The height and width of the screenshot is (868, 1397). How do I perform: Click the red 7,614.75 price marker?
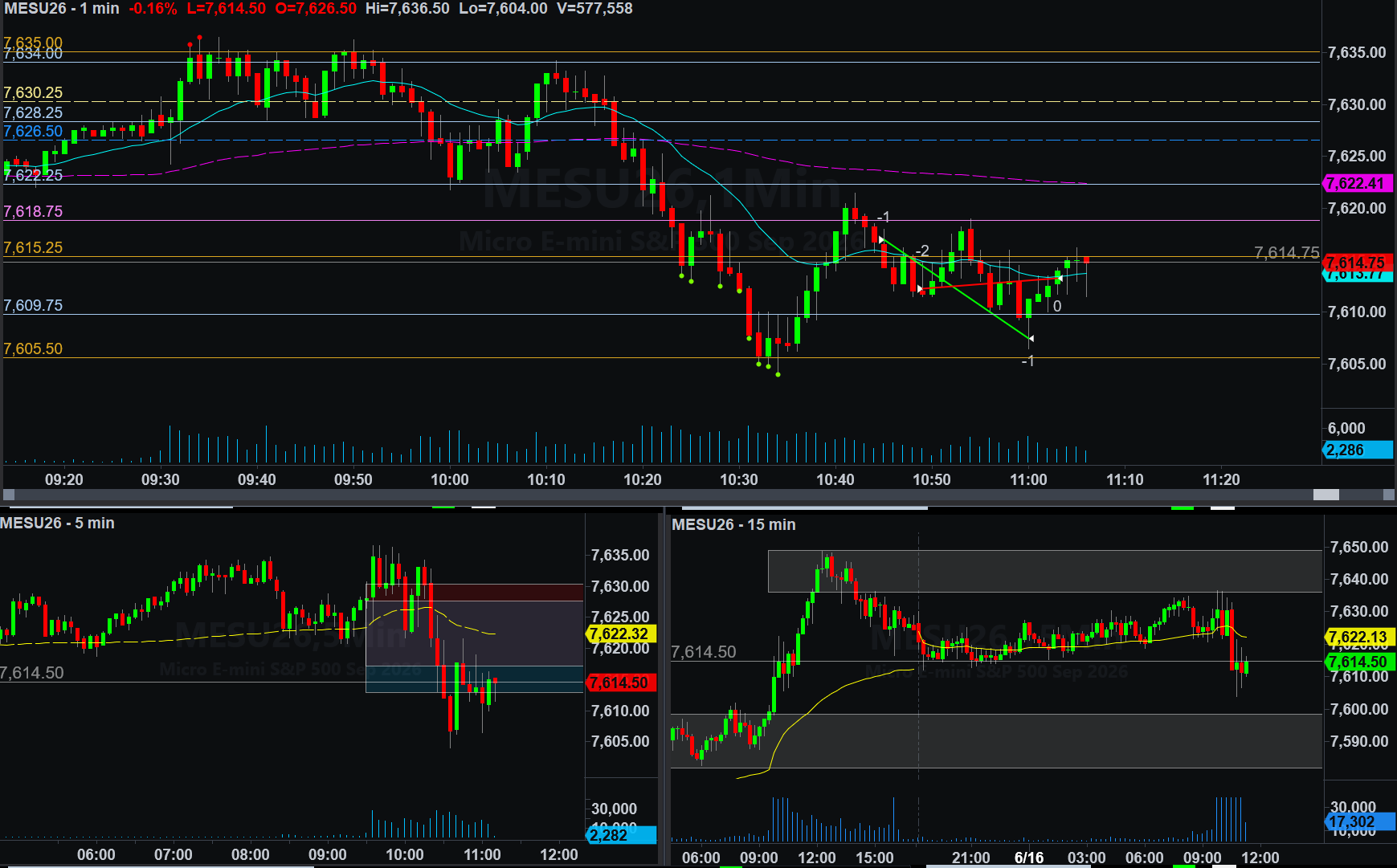point(1358,262)
